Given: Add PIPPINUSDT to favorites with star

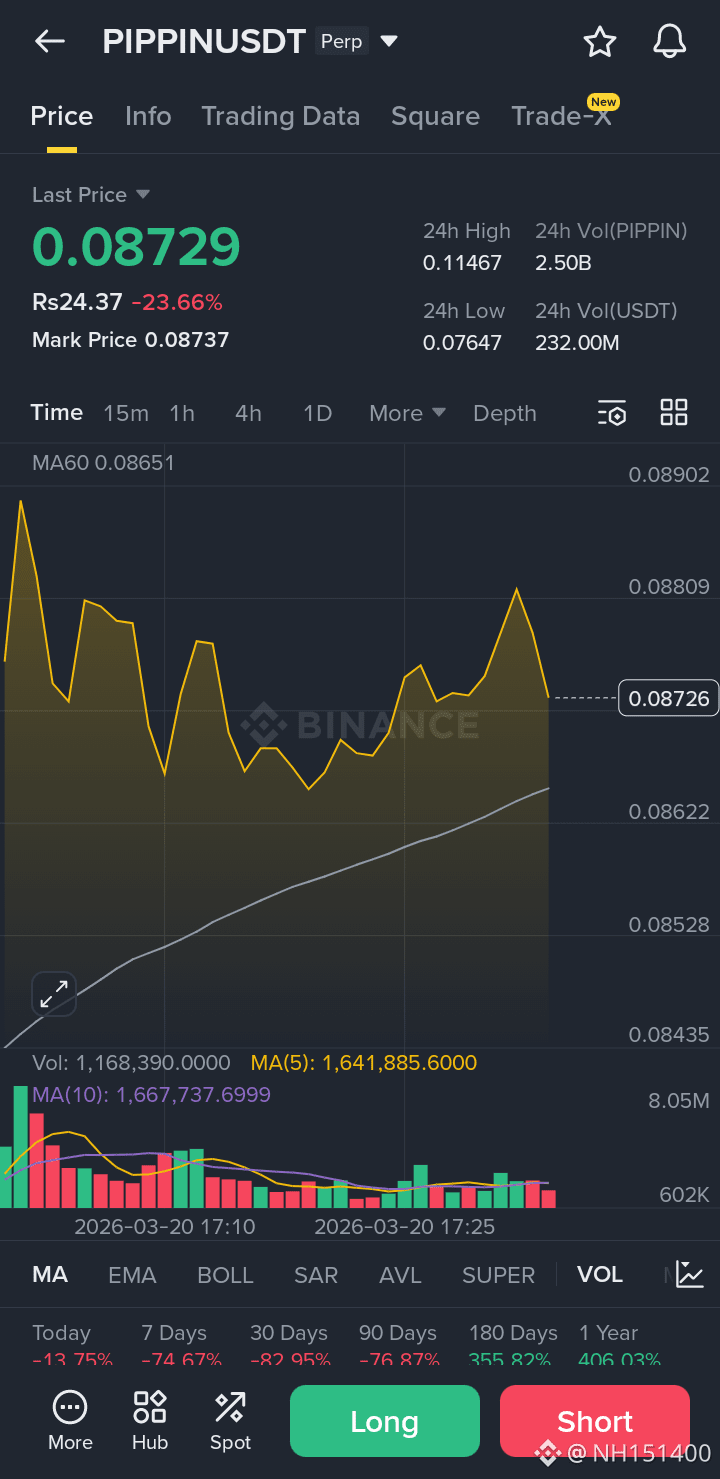Looking at the screenshot, I should pos(600,41).
